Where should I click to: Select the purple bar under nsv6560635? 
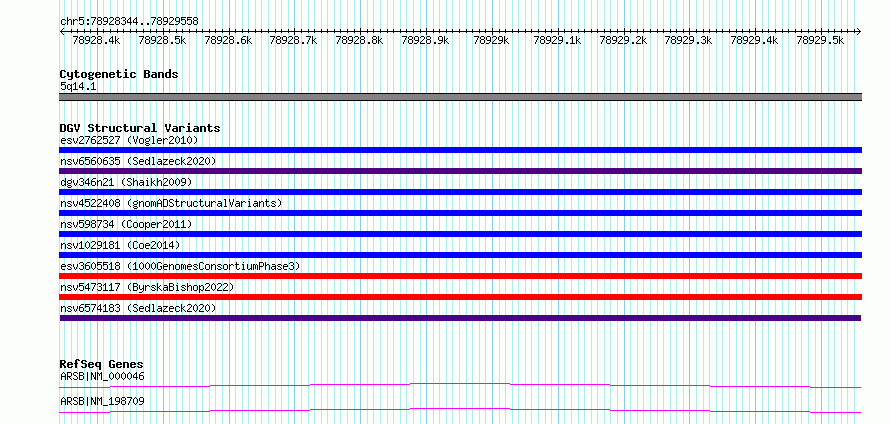pos(460,171)
